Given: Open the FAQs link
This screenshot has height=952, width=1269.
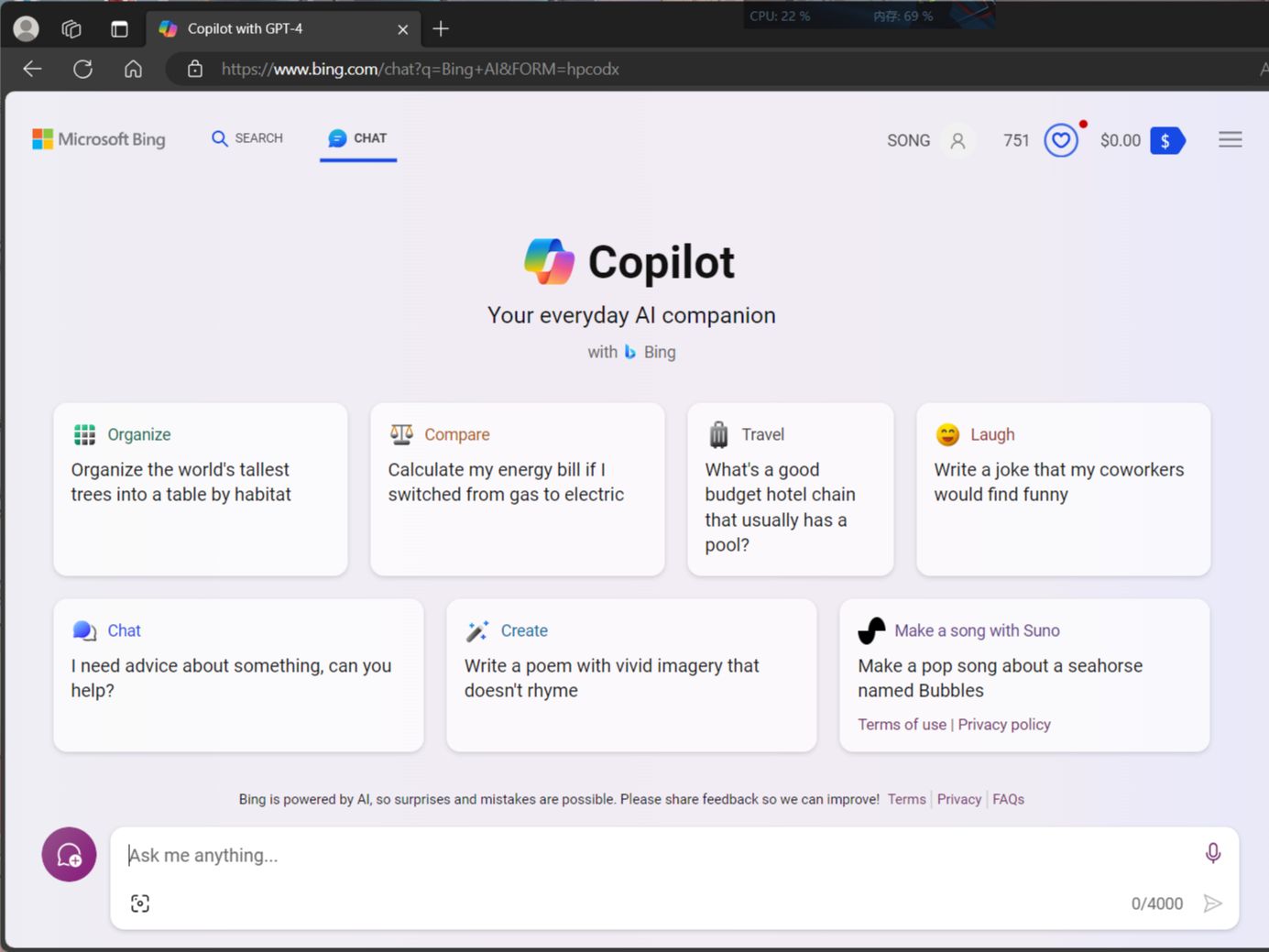Looking at the screenshot, I should 1008,799.
